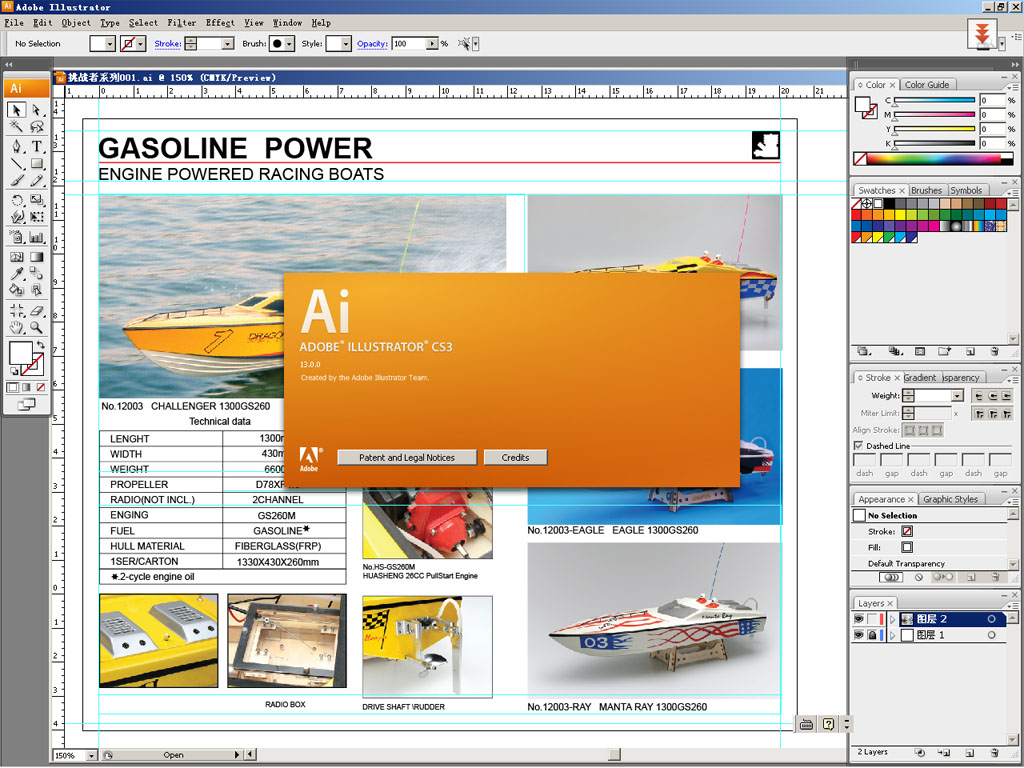Click the target circle of layer 图层 1

[991, 635]
